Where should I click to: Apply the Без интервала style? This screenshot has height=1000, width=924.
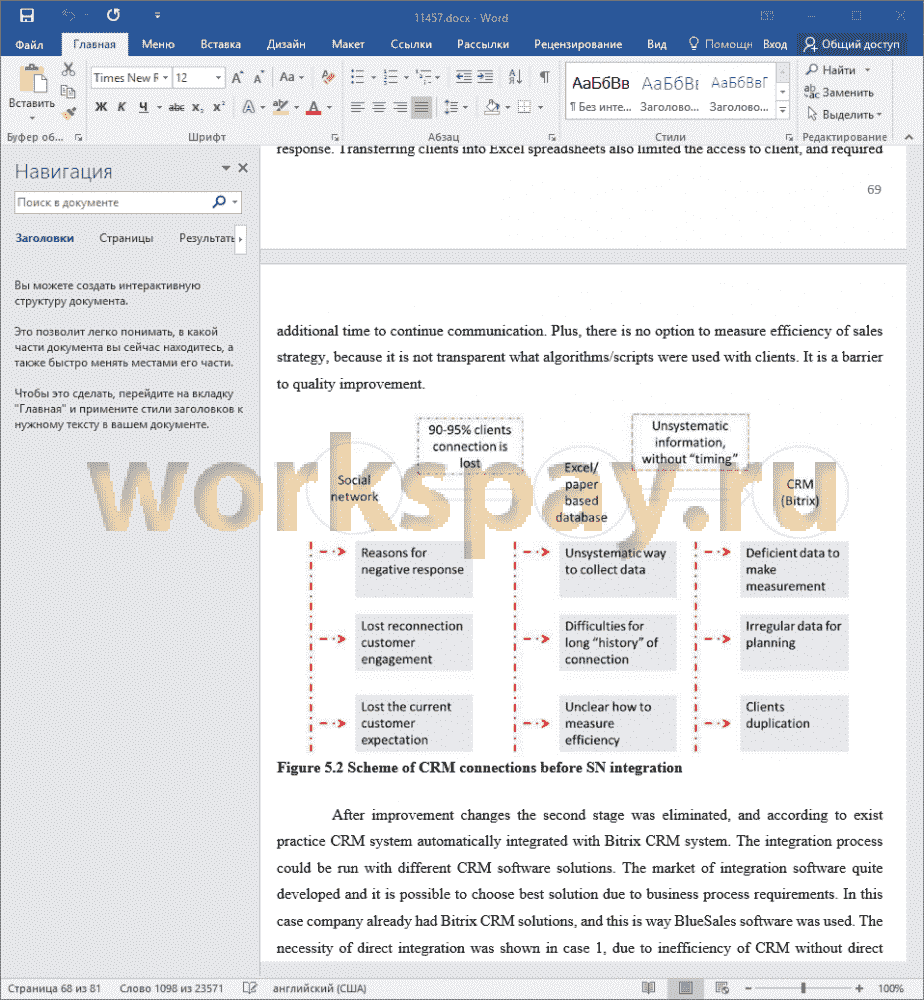tap(600, 92)
